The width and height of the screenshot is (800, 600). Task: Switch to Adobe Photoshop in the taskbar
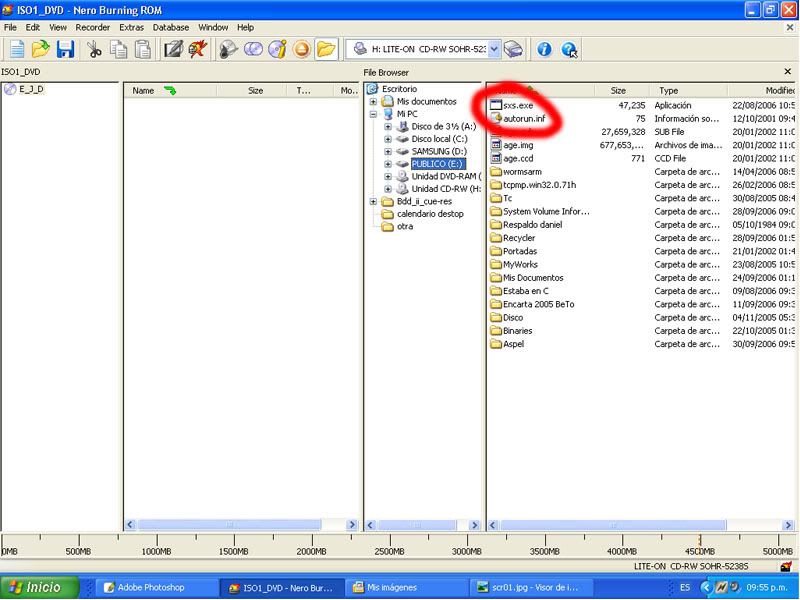(x=157, y=588)
